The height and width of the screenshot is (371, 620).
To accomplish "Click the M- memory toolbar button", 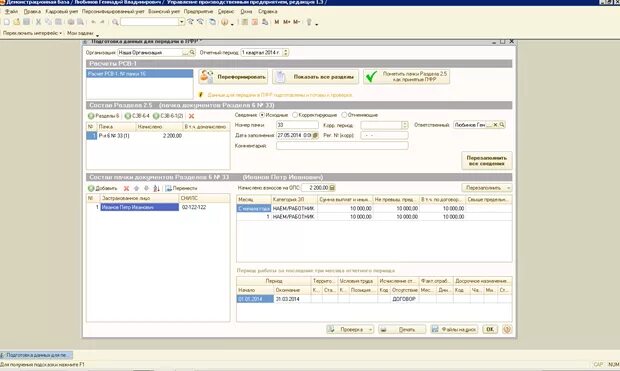I will pyautogui.click(x=296, y=22).
